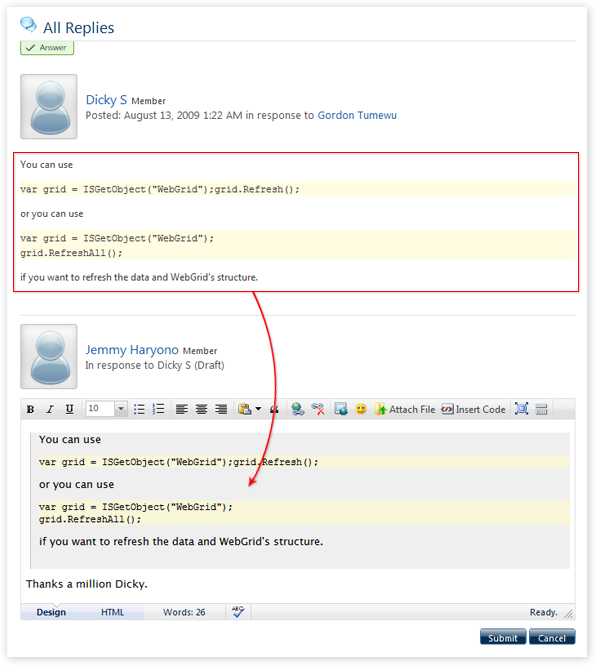The image size is (596, 667).
Task: Switch to the HTML tab
Action: [x=112, y=612]
